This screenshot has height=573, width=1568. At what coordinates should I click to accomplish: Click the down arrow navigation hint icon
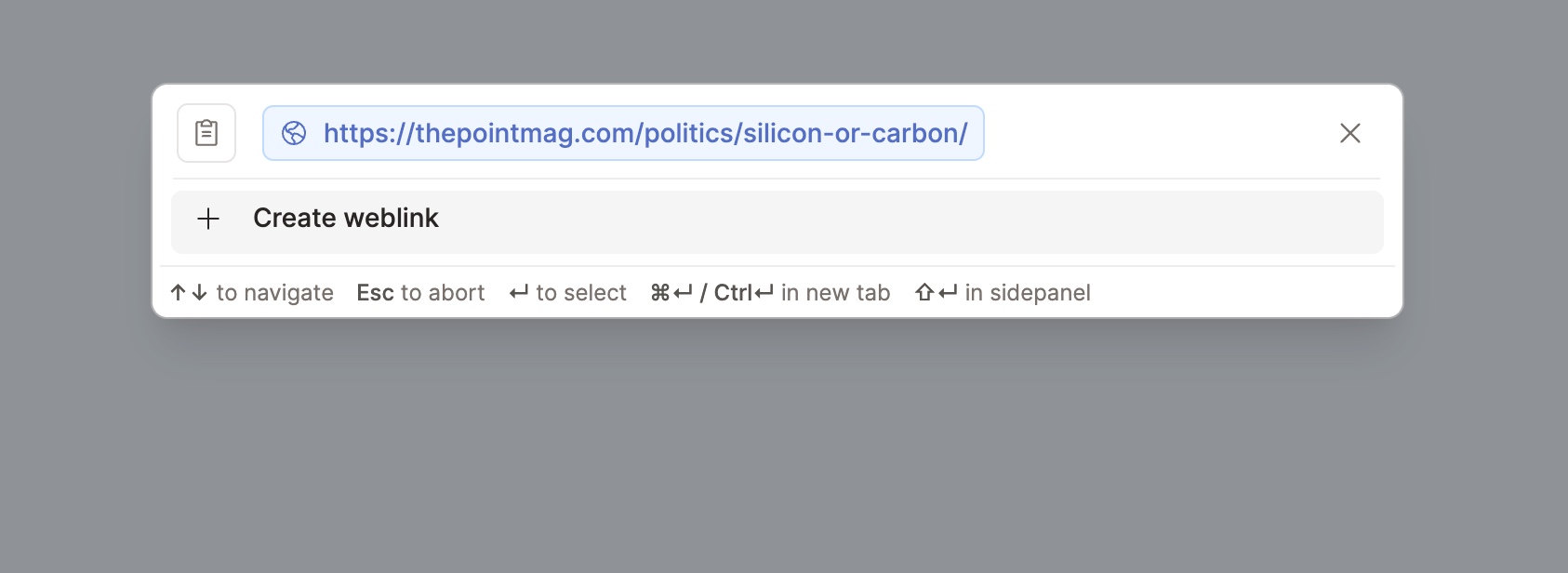(x=199, y=293)
